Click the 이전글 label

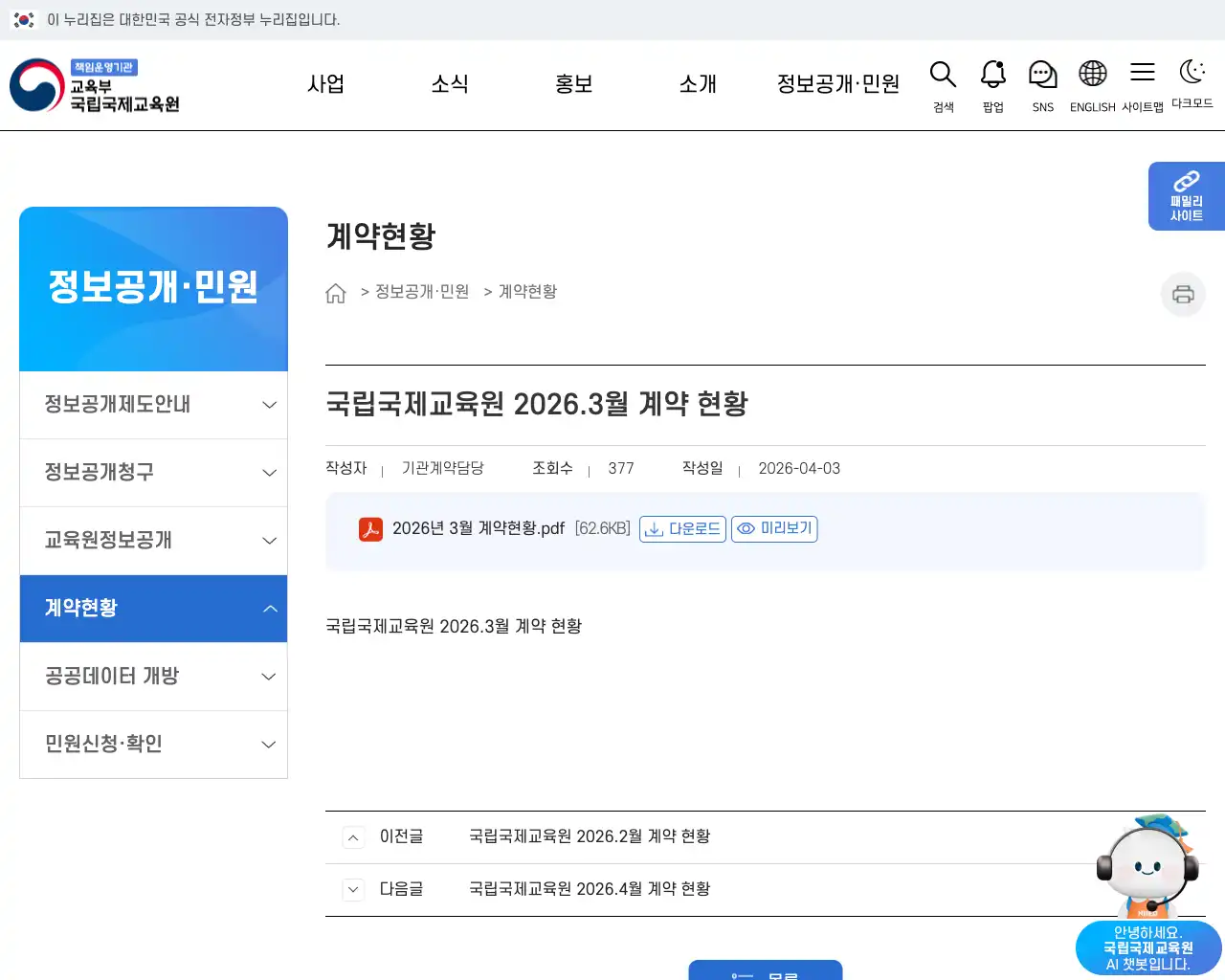click(401, 836)
